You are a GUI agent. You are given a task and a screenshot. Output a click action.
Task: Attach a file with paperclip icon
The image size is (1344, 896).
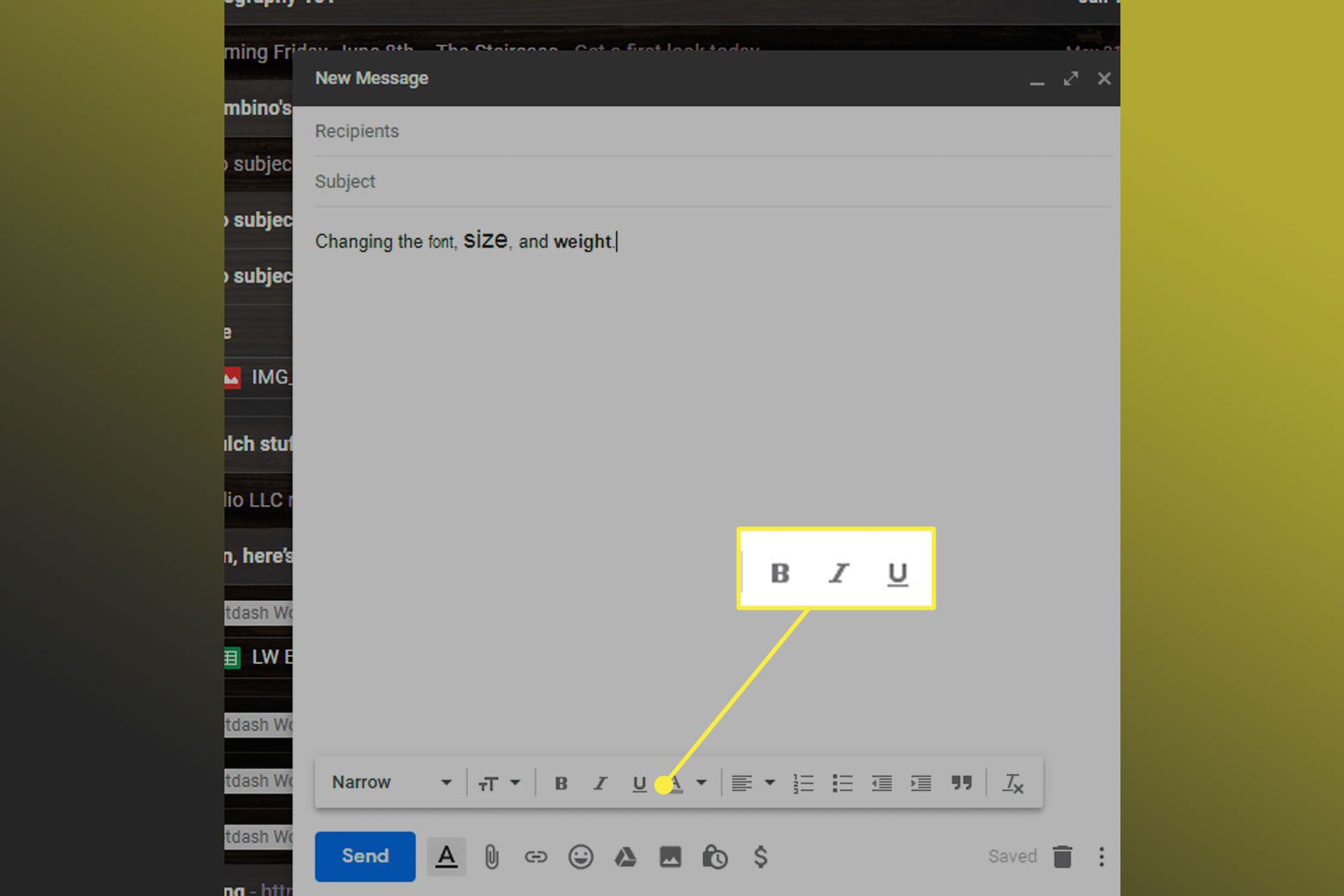491,856
